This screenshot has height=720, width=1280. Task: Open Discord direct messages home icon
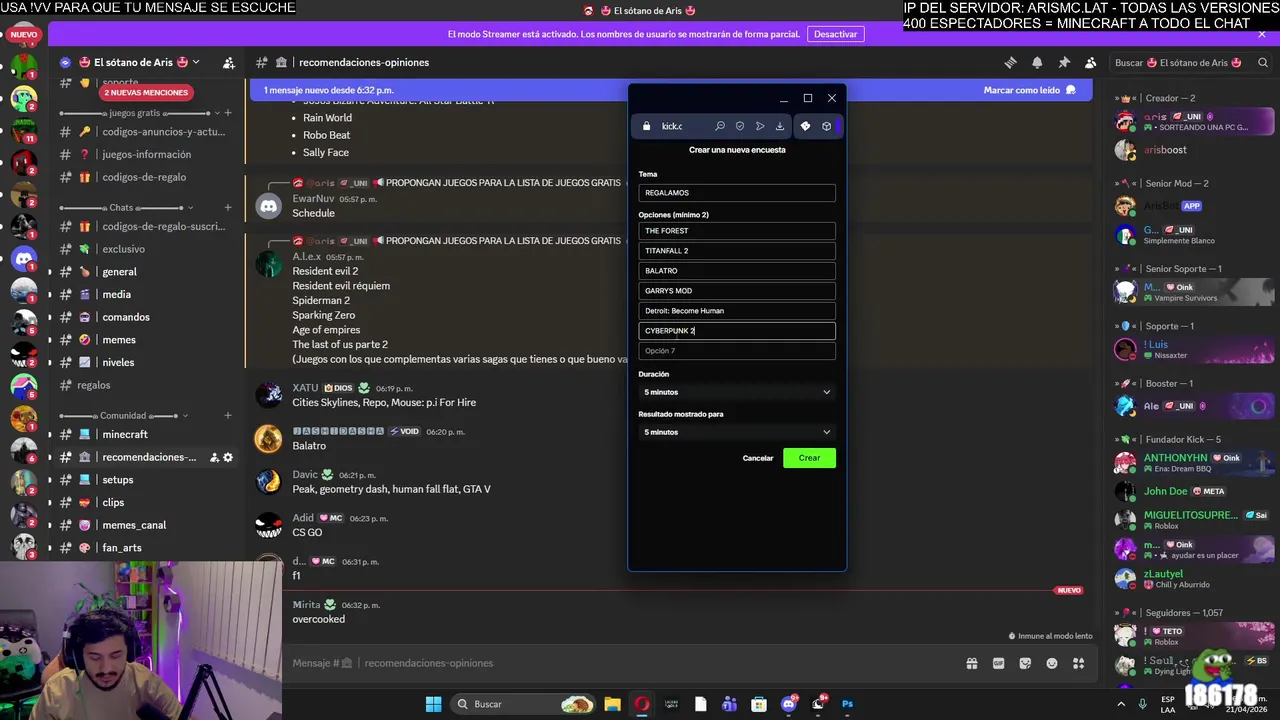(x=24, y=258)
